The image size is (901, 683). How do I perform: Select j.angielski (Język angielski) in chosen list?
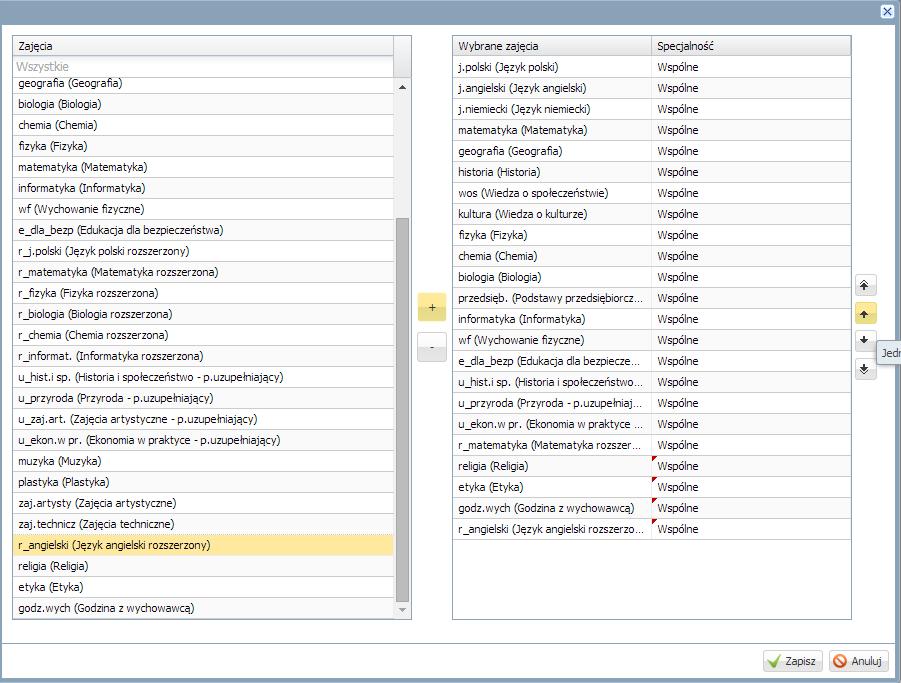652,88
